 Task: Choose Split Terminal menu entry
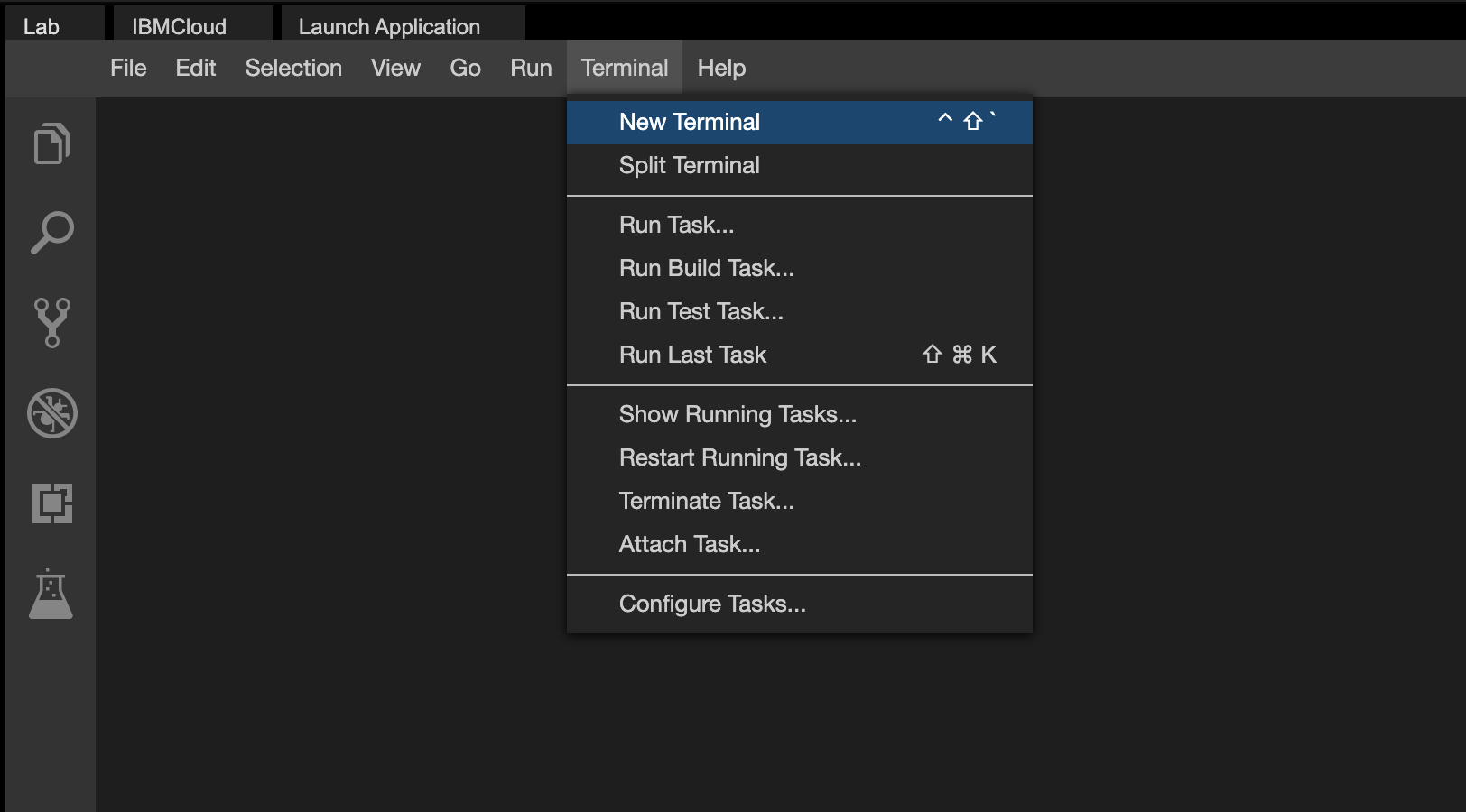[690, 165]
